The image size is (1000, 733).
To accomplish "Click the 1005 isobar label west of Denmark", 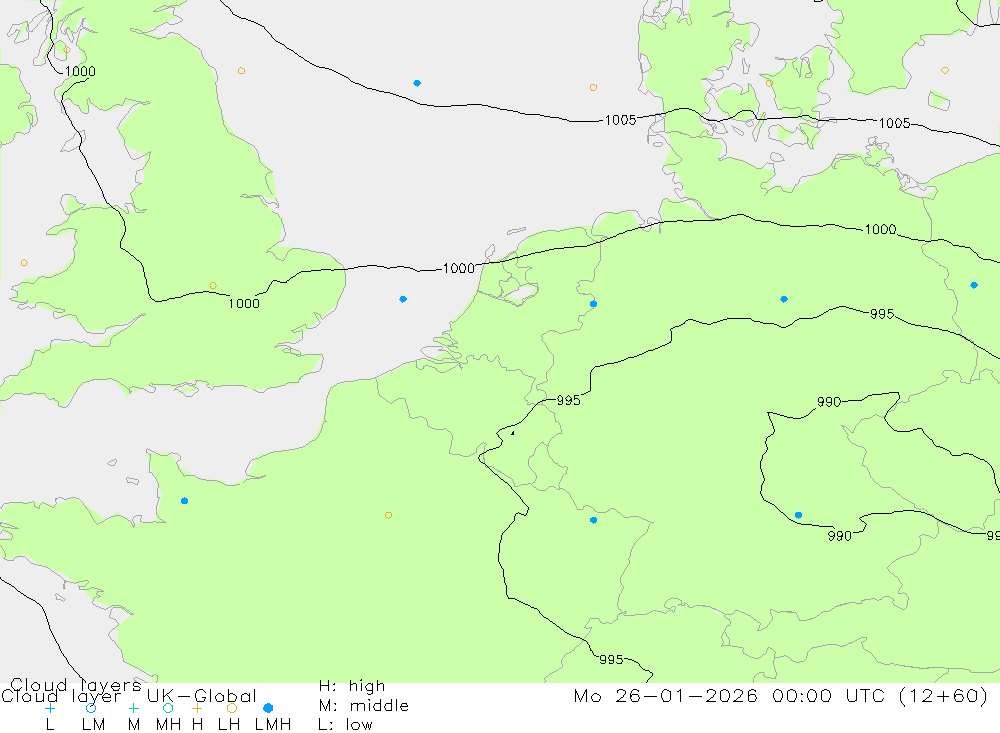I will tap(620, 120).
